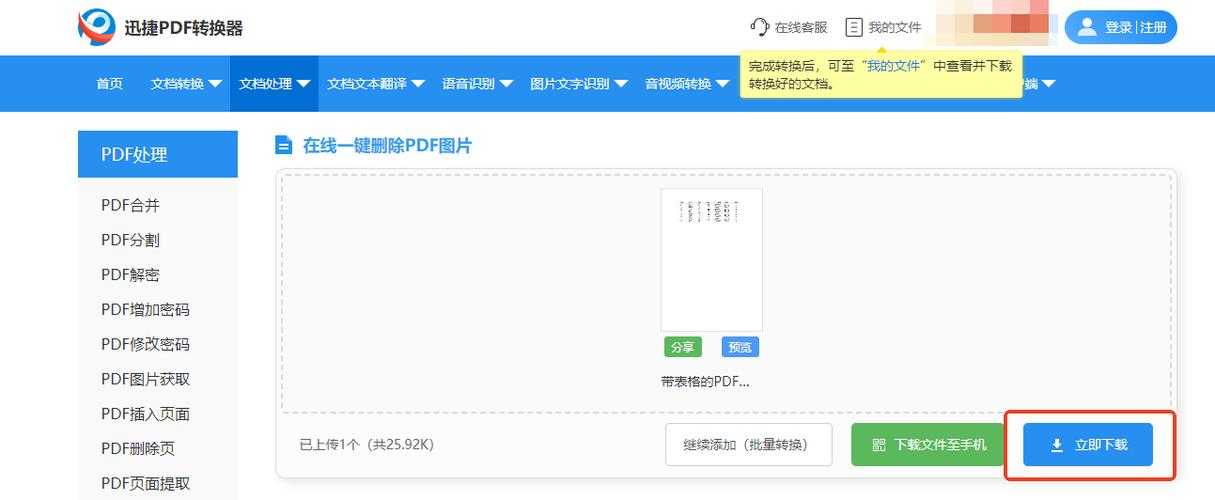Select the uploaded PDF page thumbnail
The image size is (1215, 500).
[x=711, y=260]
